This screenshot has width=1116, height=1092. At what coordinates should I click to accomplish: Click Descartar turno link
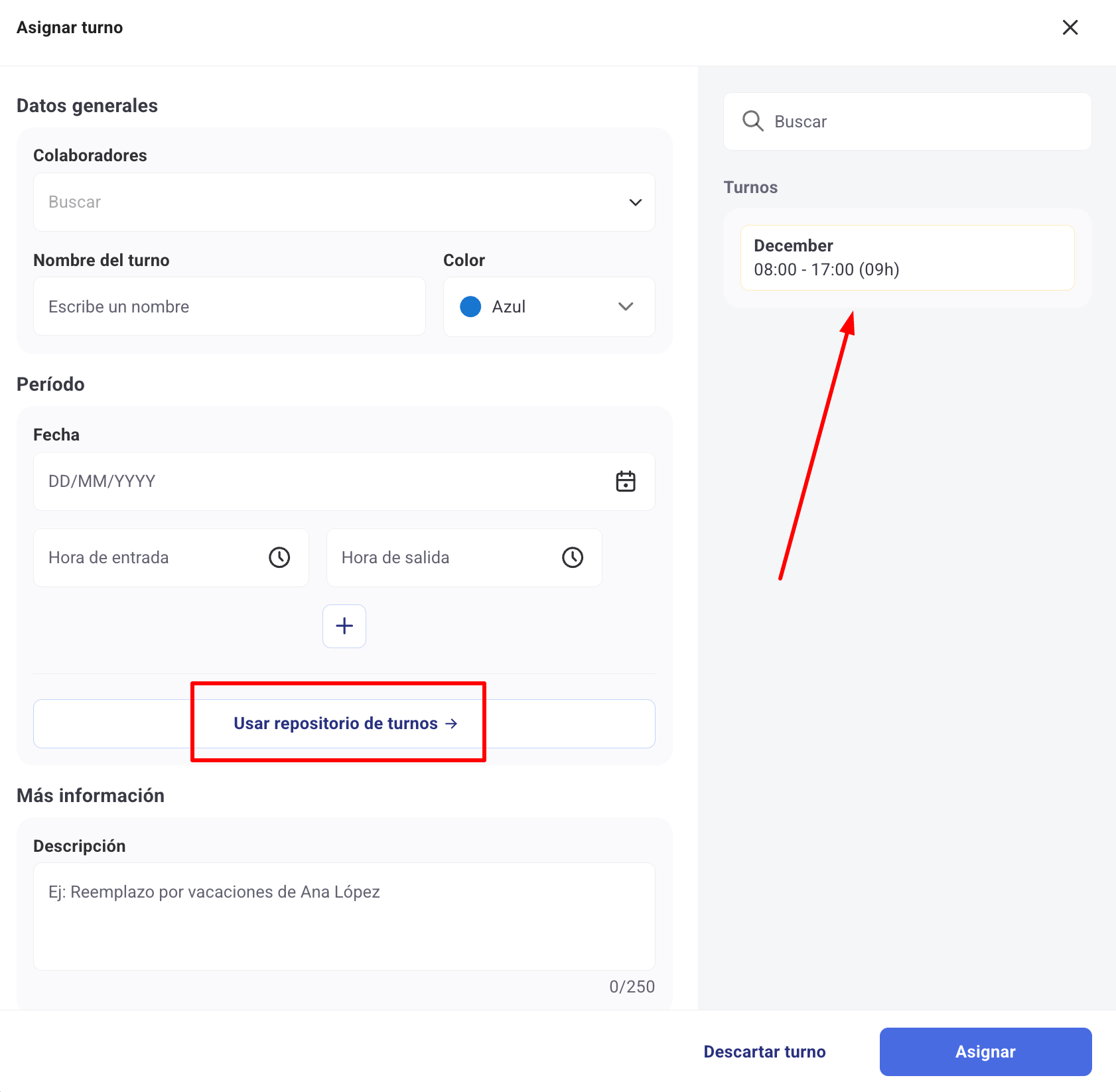click(x=764, y=1052)
